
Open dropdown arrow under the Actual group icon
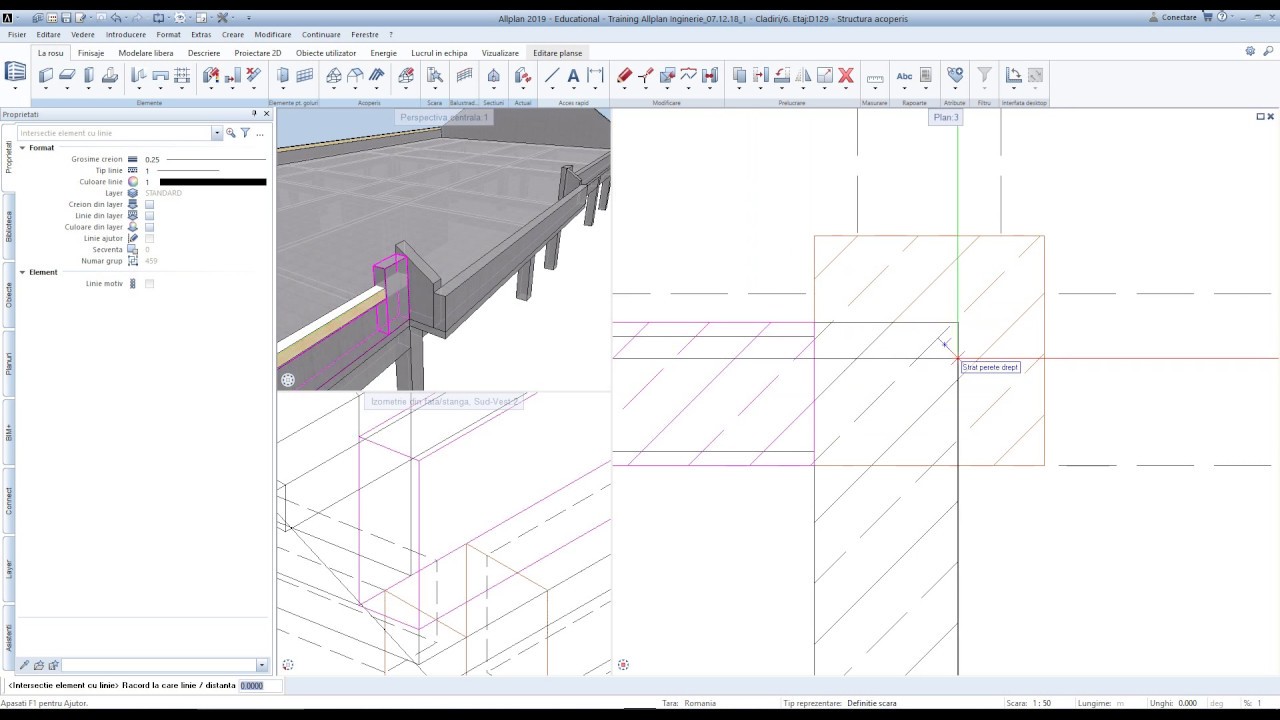click(x=522, y=90)
